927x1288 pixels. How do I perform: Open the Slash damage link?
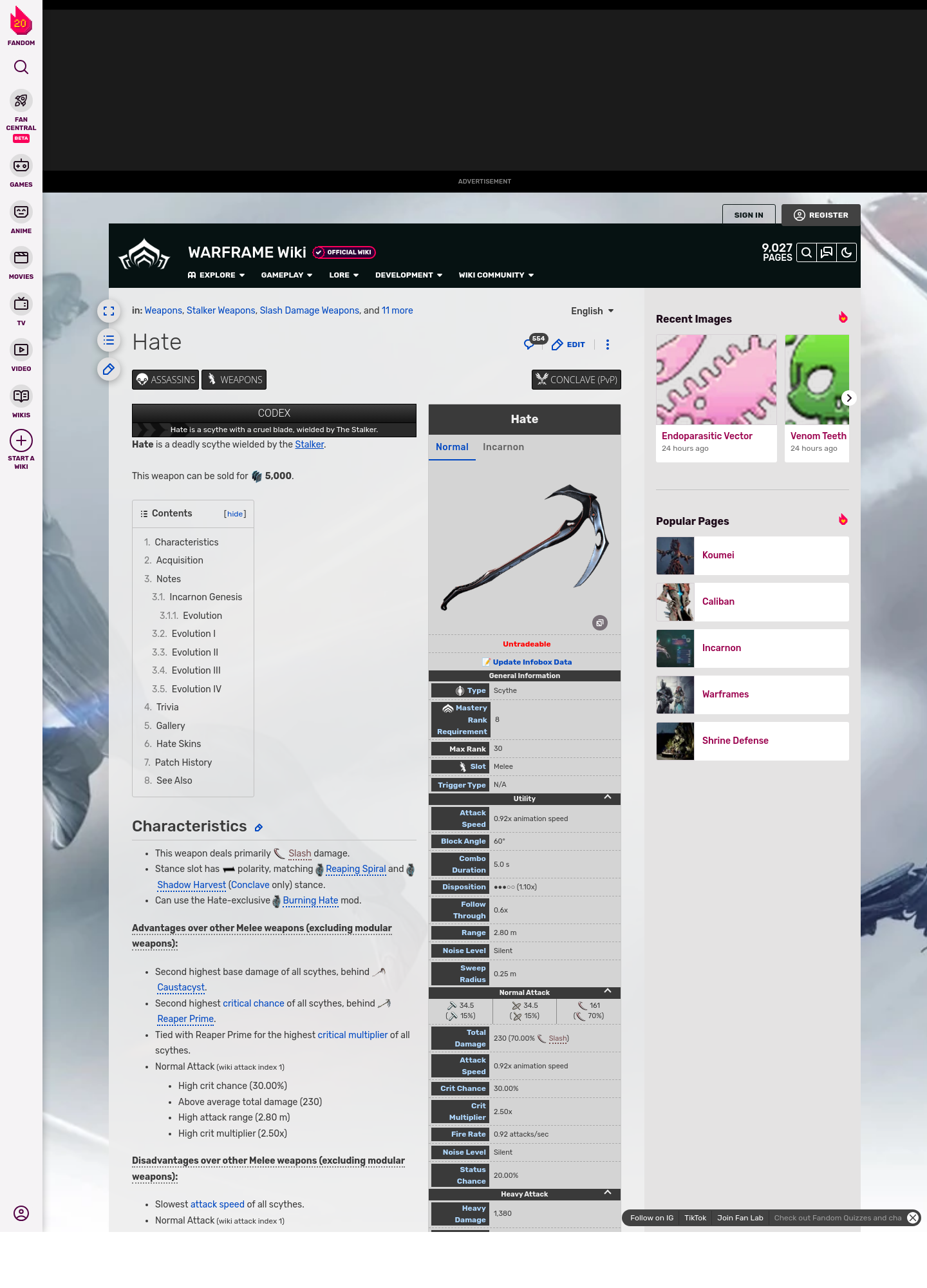299,853
